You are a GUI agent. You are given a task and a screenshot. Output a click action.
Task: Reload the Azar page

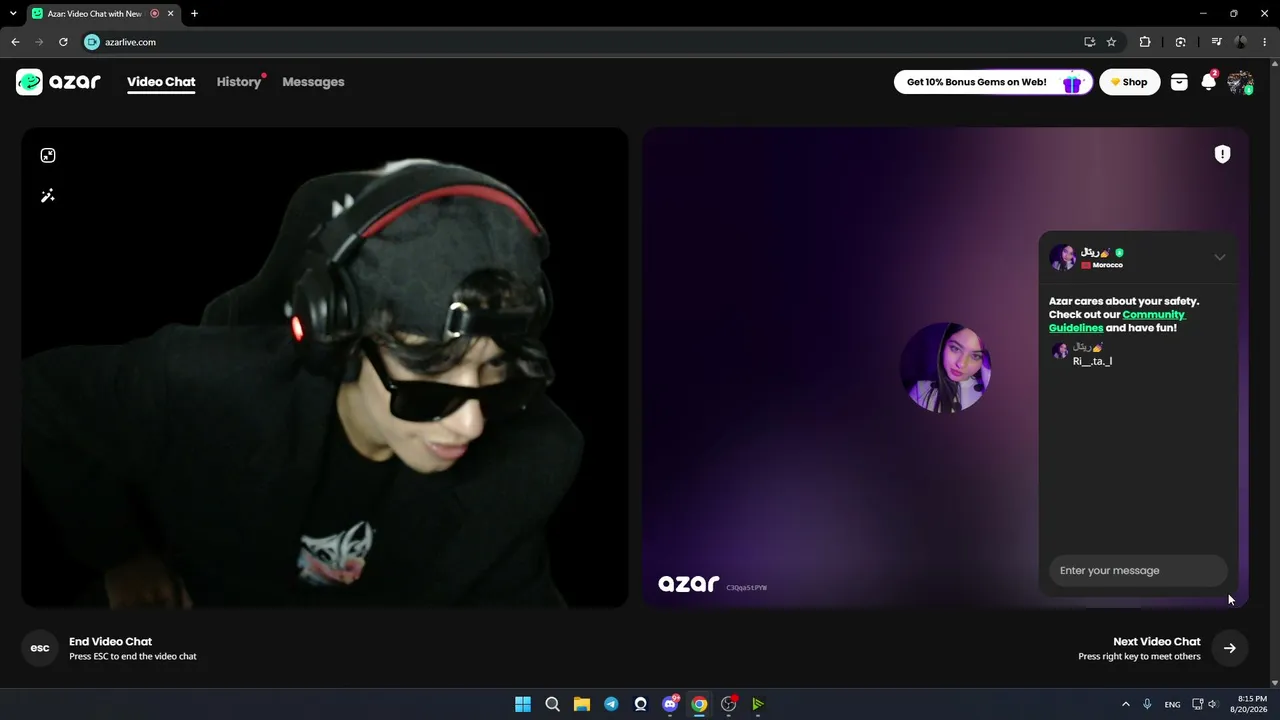coord(63,42)
